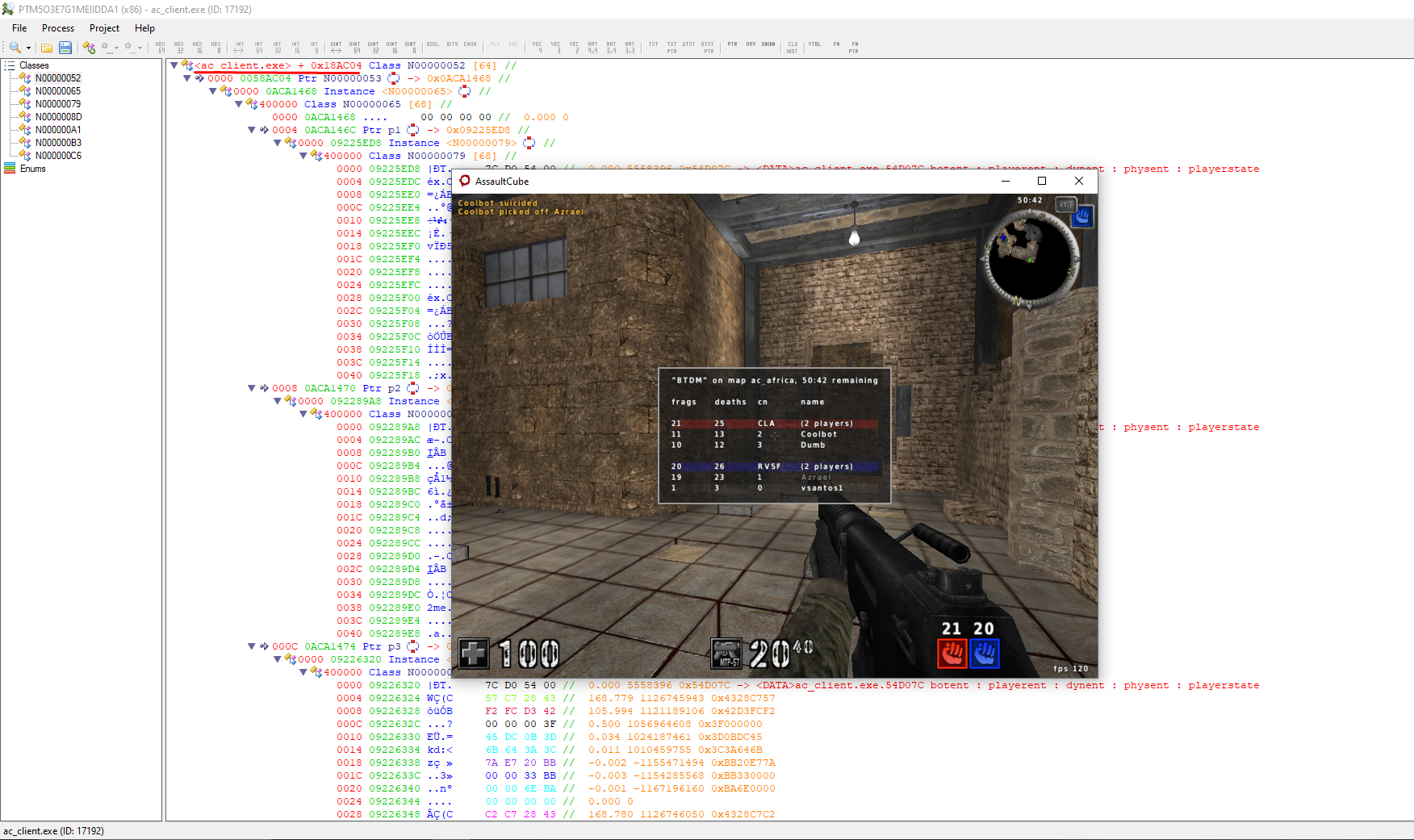Click the Vec 3 node type icon
Screen dimensions: 1414x840
(556, 48)
